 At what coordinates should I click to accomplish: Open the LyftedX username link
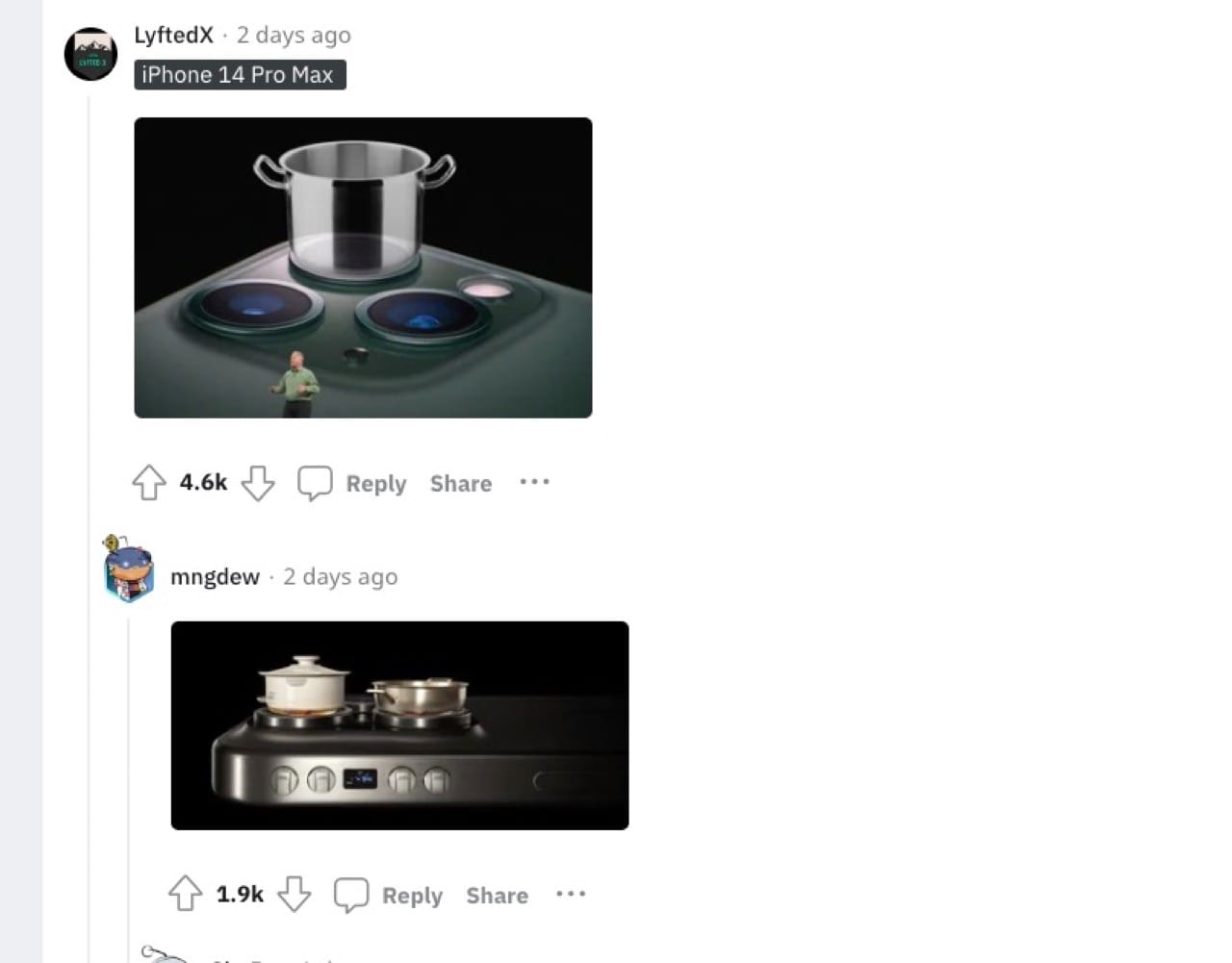173,35
